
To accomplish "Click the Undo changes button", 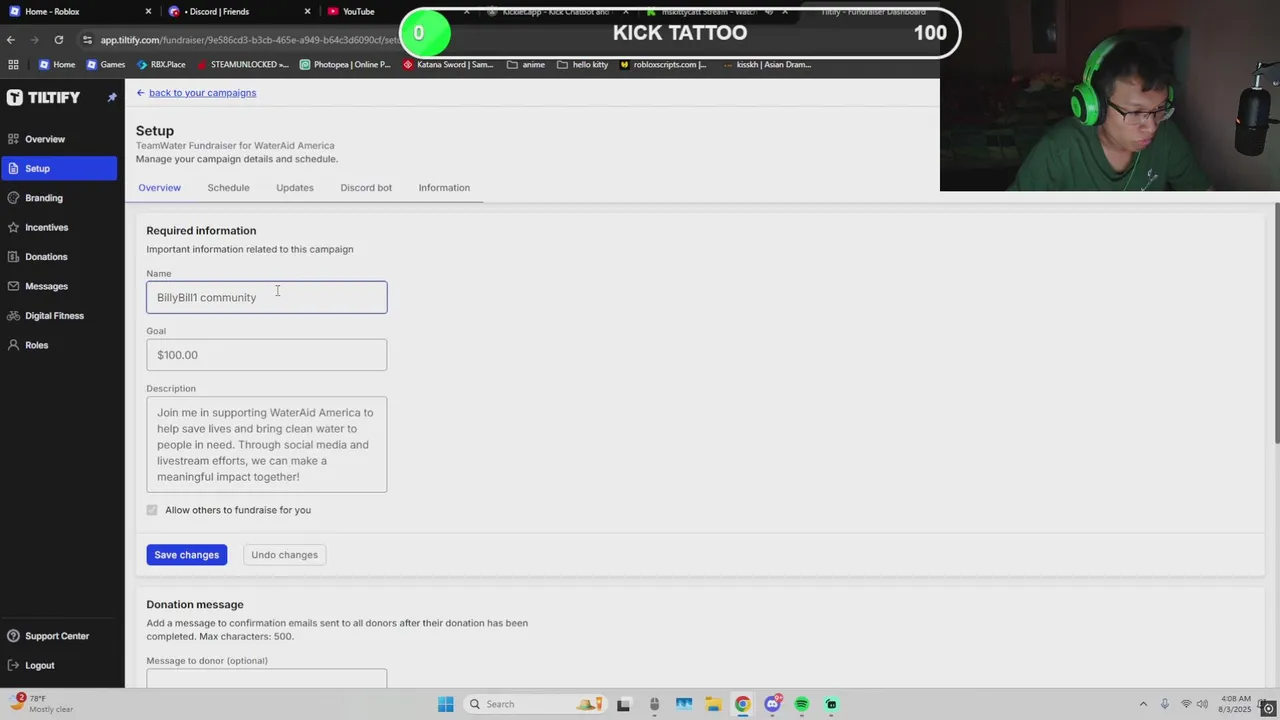I will [284, 555].
